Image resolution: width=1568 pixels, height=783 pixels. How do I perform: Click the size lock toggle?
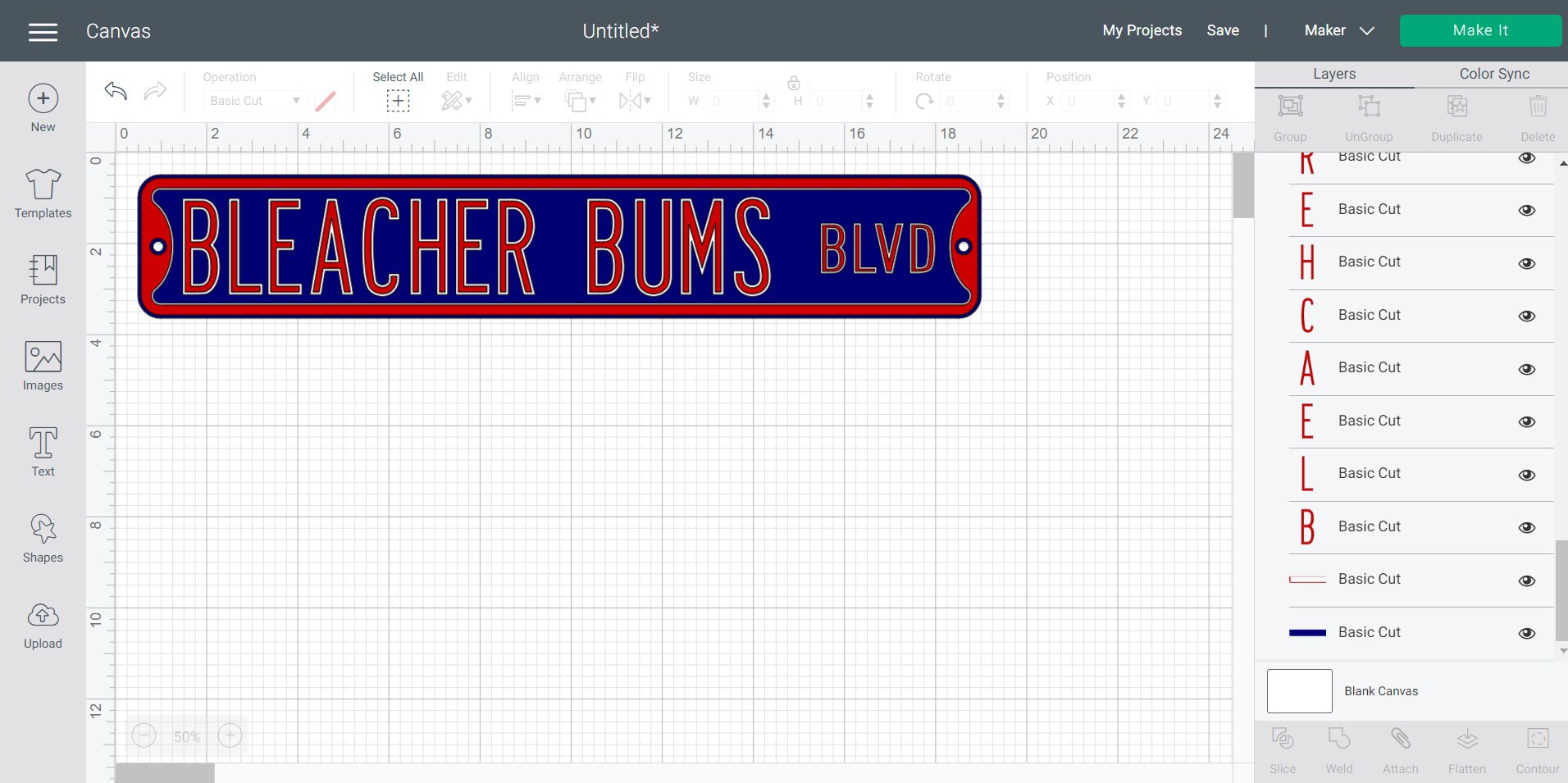pyautogui.click(x=793, y=82)
